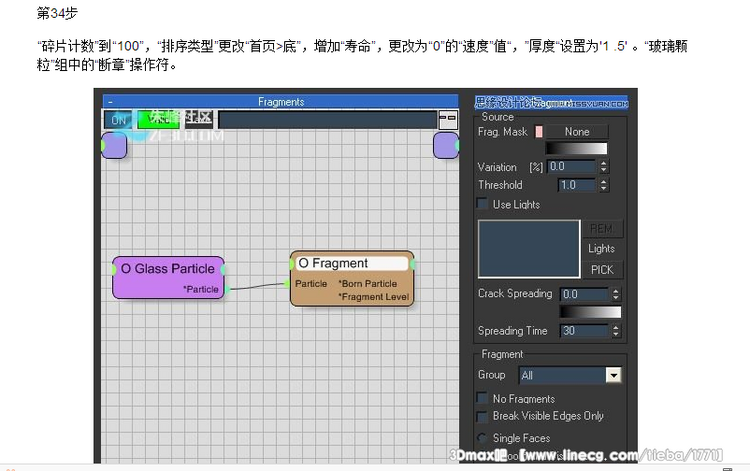Click the None button for Frag. Mask
Screen dimensions: 750x471
tap(577, 131)
